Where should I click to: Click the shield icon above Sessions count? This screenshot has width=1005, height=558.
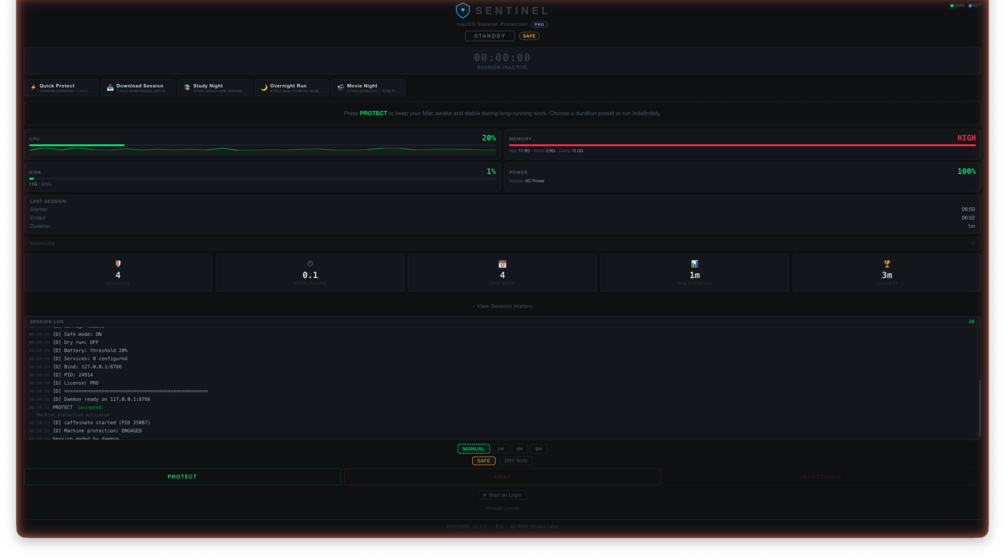[x=118, y=264]
